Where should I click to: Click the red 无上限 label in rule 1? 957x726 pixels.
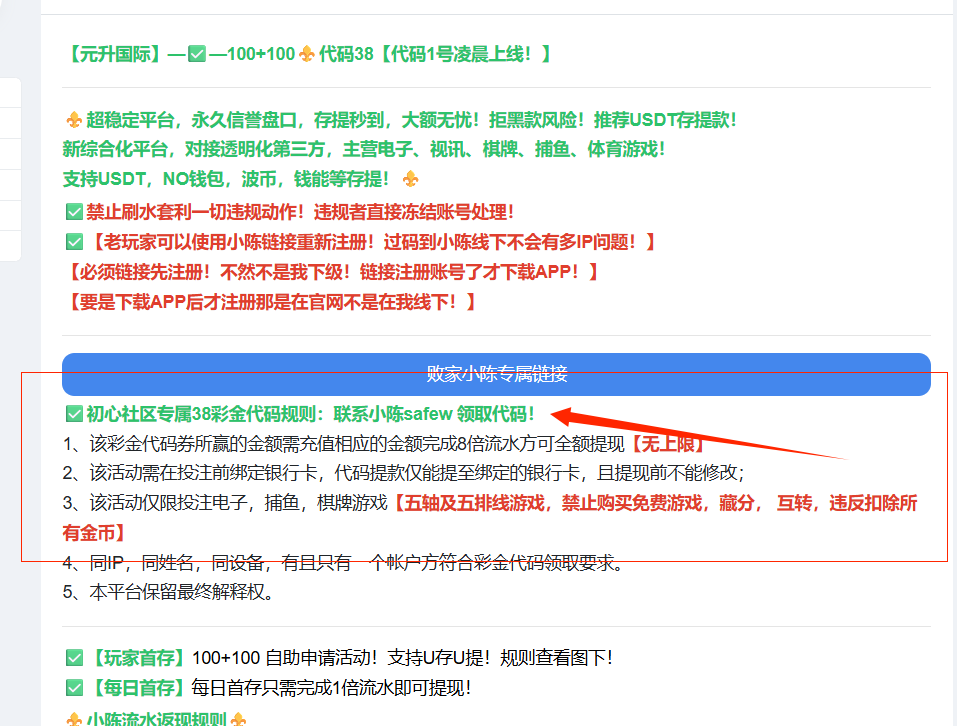click(667, 444)
